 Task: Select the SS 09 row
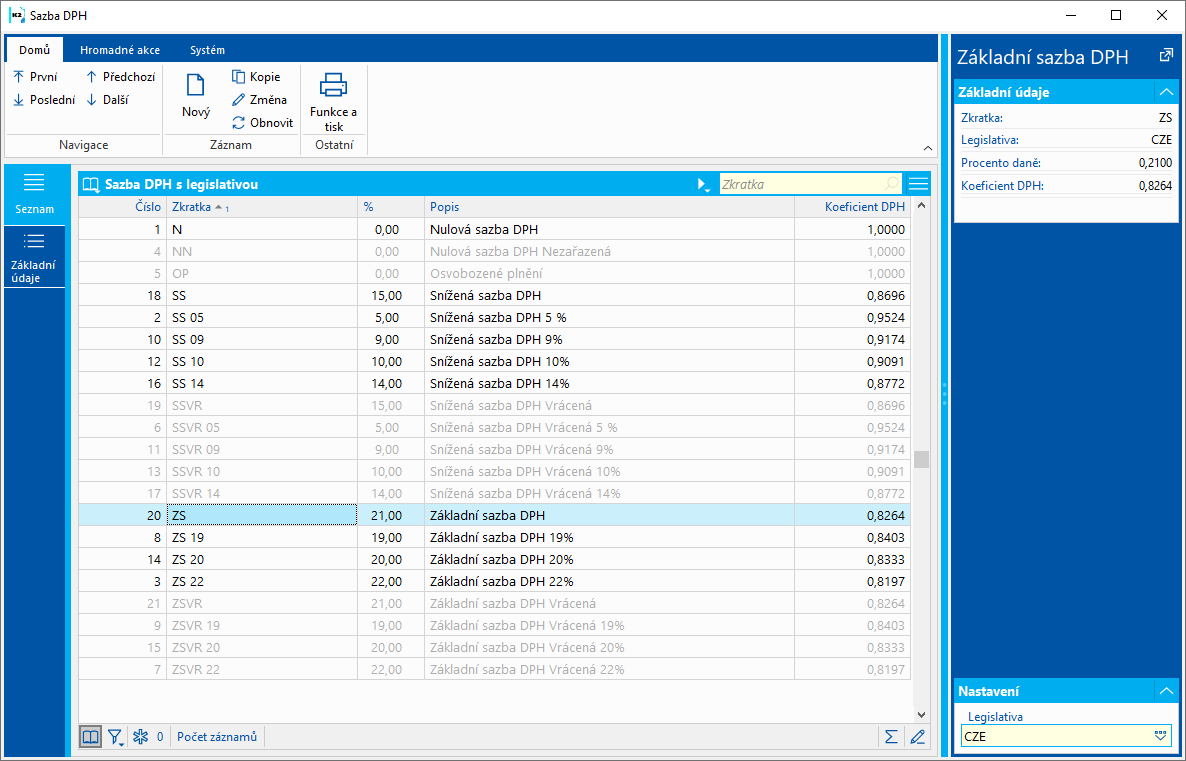tap(495, 339)
